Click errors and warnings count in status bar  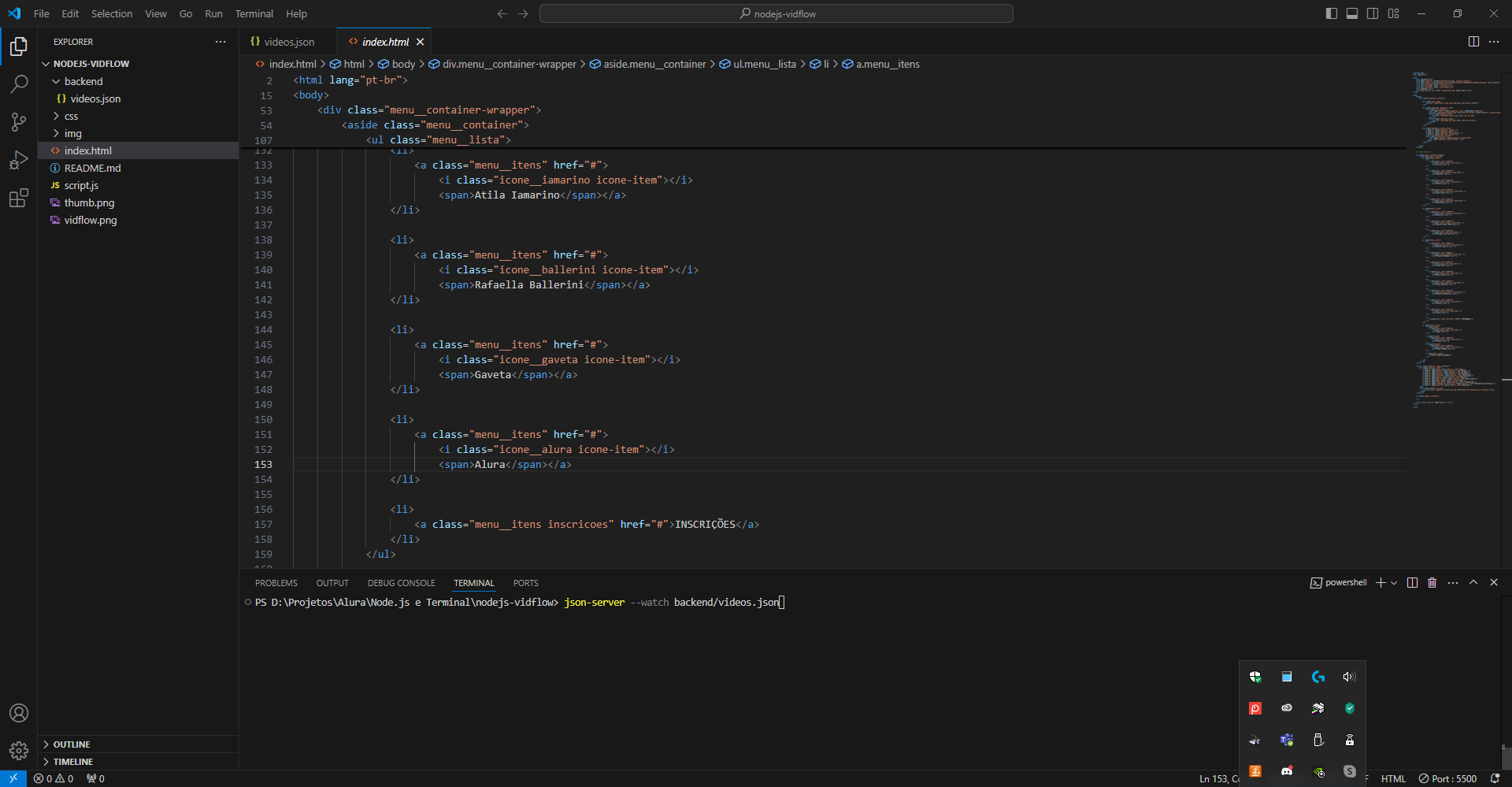click(54, 778)
